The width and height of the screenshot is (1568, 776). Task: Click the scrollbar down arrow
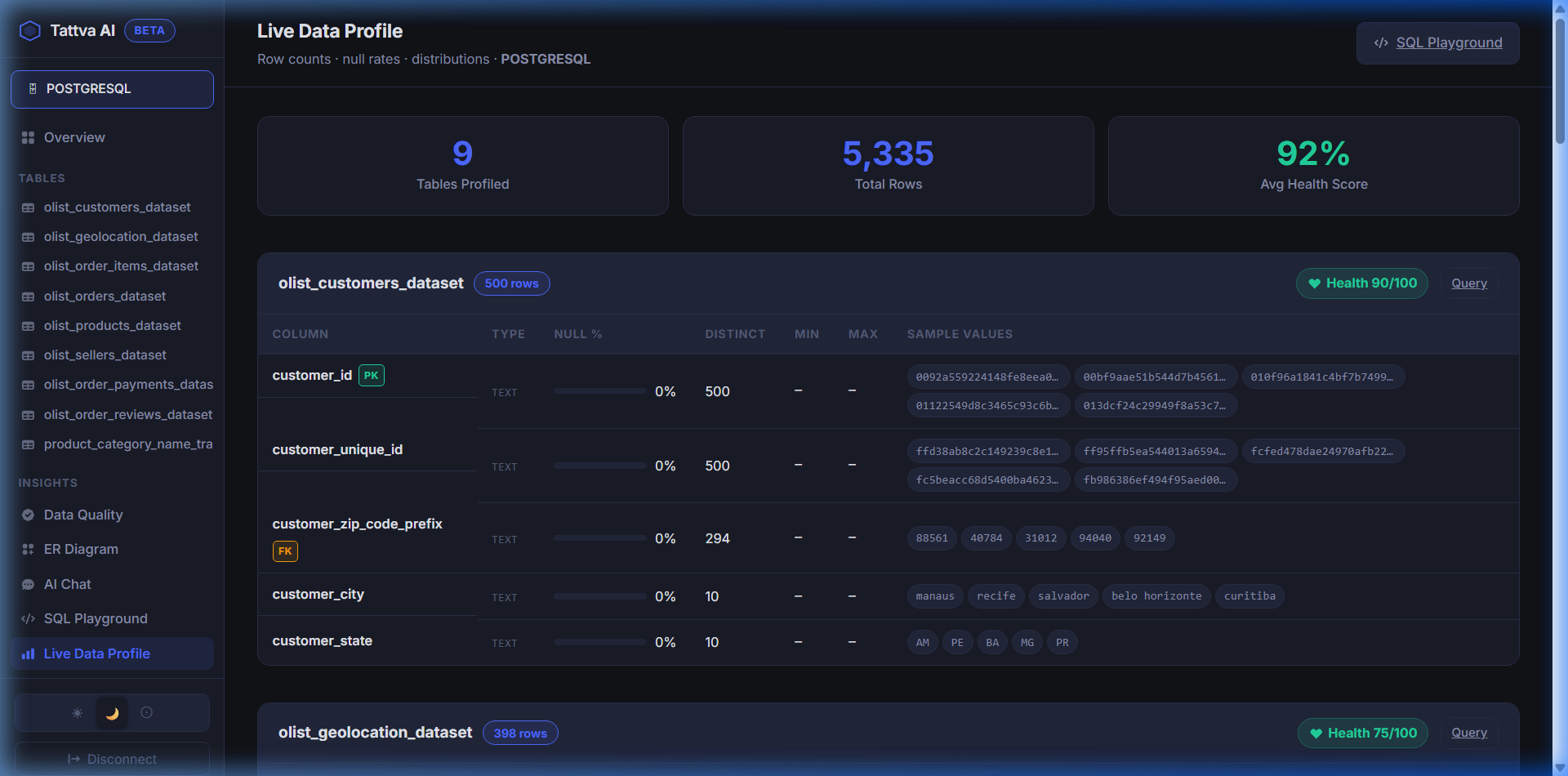click(x=1561, y=766)
